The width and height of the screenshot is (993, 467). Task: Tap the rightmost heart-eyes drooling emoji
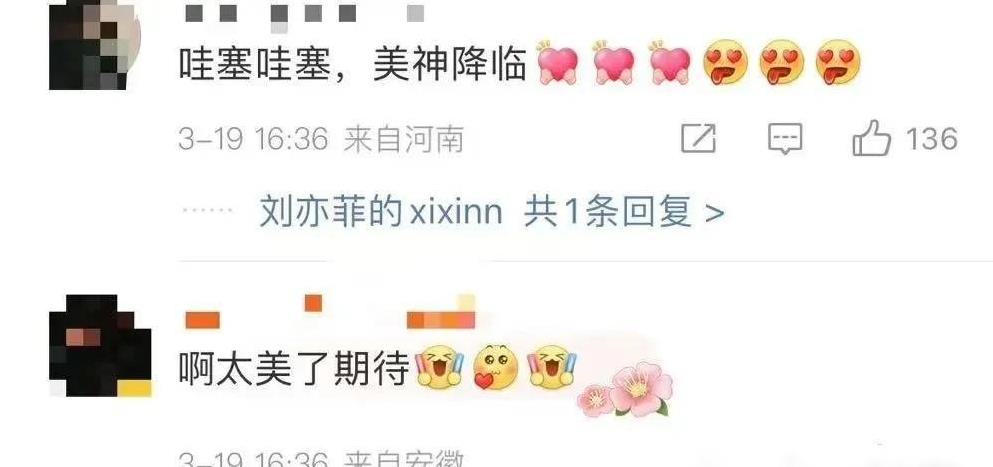[838, 63]
